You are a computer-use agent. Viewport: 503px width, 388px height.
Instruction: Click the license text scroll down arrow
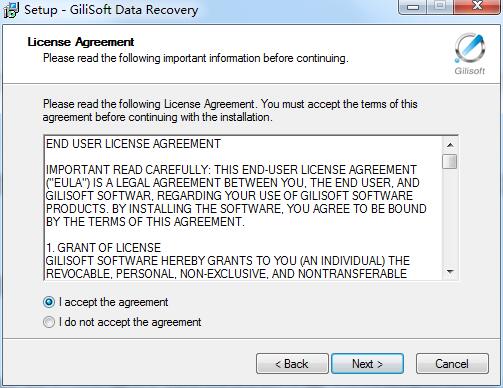tap(450, 272)
